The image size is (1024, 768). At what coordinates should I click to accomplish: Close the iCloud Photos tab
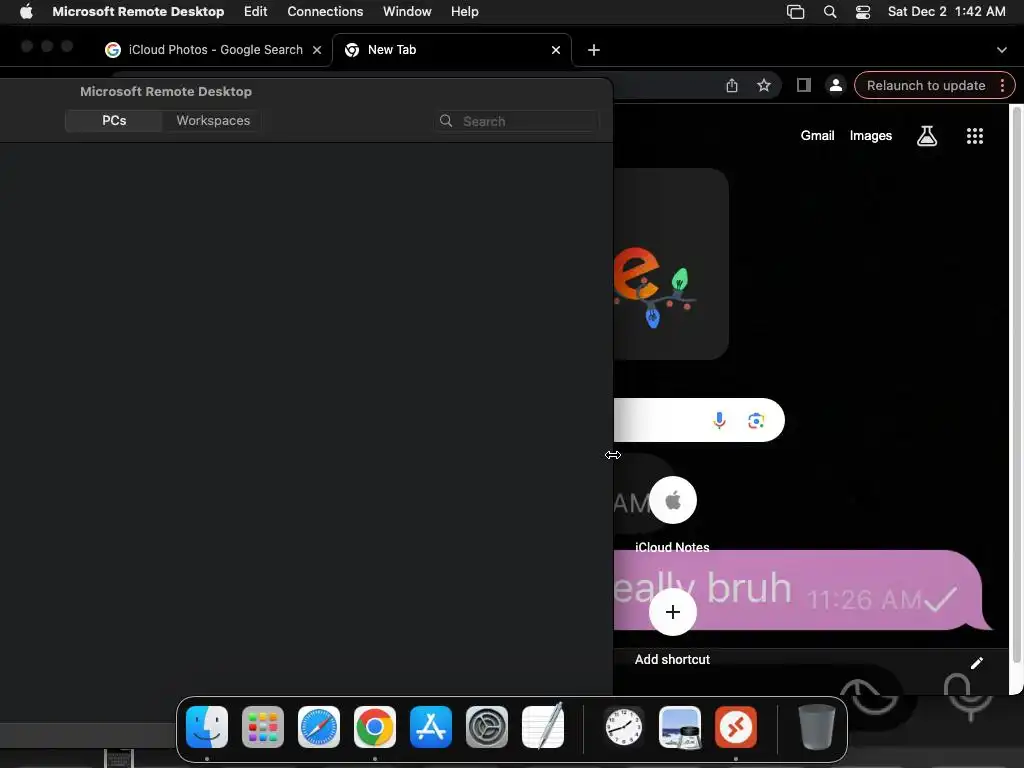317,50
